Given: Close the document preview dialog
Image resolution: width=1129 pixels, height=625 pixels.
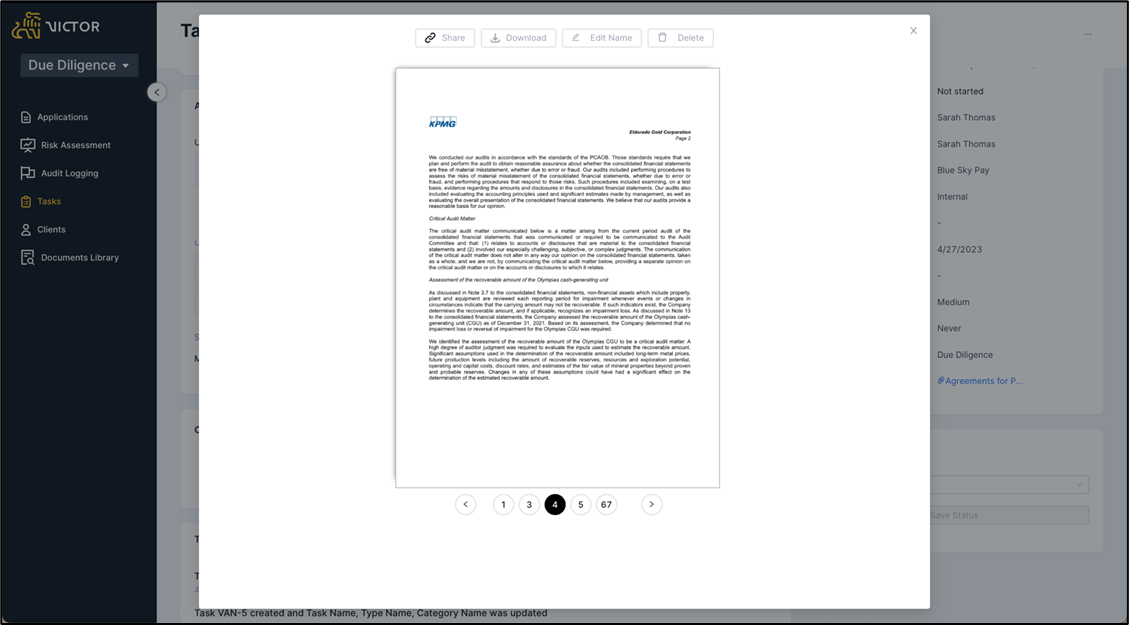Looking at the screenshot, I should coord(914,31).
